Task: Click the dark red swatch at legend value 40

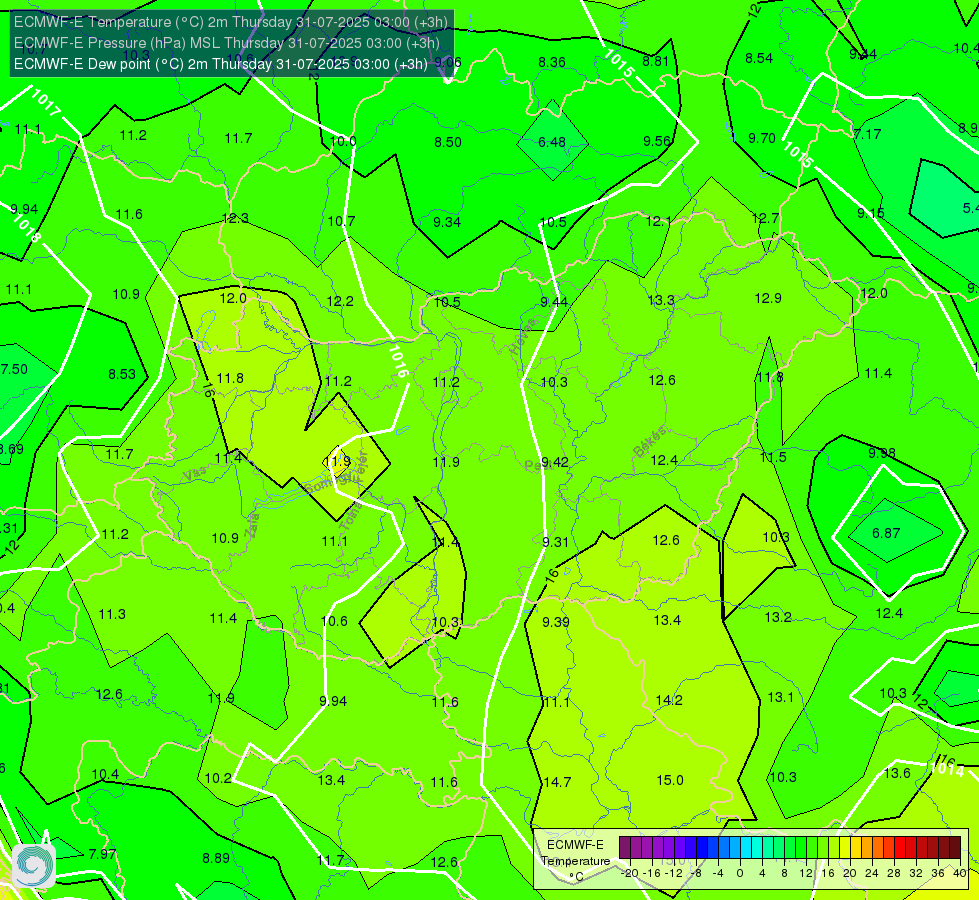Action: point(955,848)
